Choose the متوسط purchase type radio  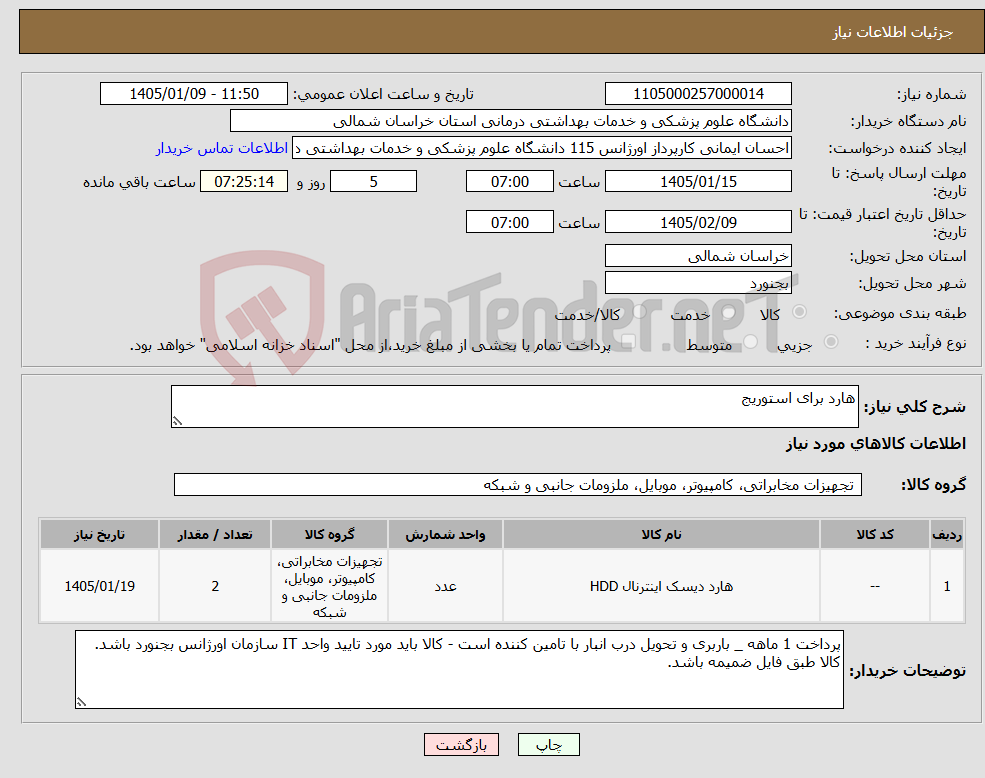click(x=750, y=342)
